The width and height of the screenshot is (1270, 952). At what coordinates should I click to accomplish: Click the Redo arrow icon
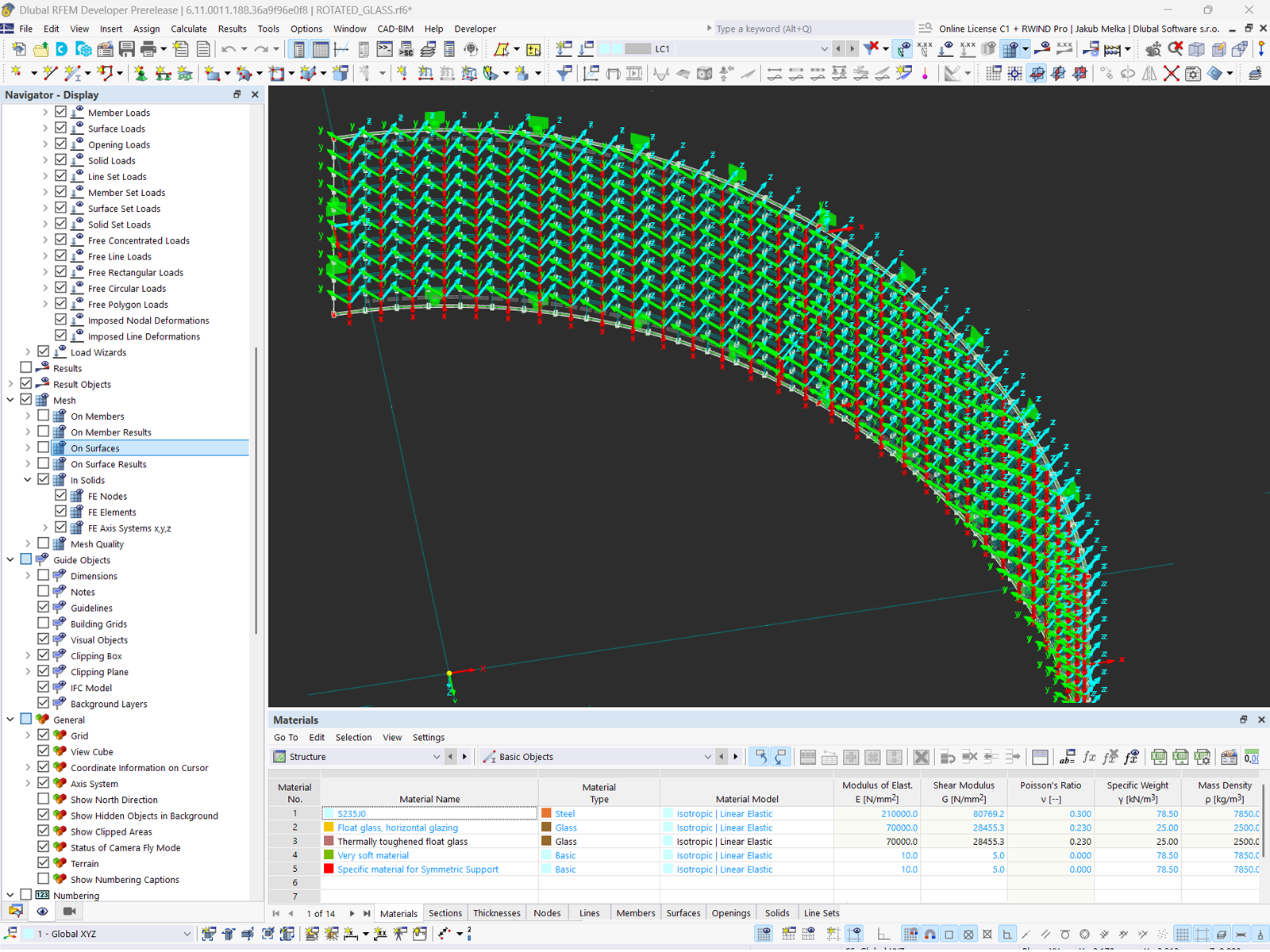261,49
